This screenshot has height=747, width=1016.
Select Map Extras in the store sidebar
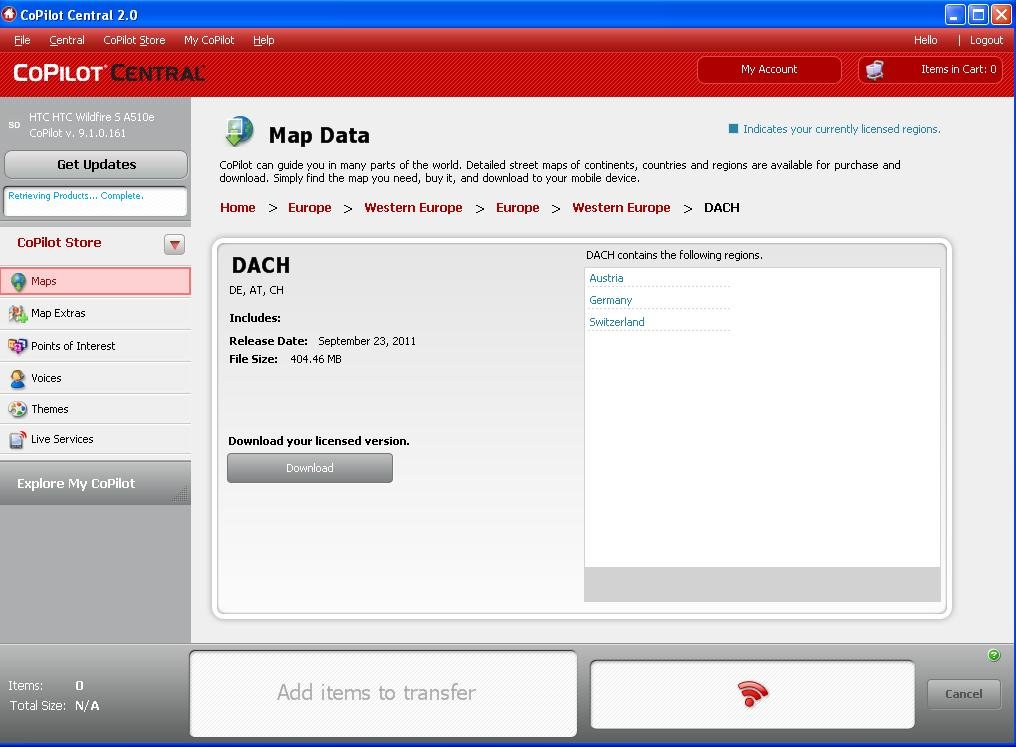coord(95,314)
